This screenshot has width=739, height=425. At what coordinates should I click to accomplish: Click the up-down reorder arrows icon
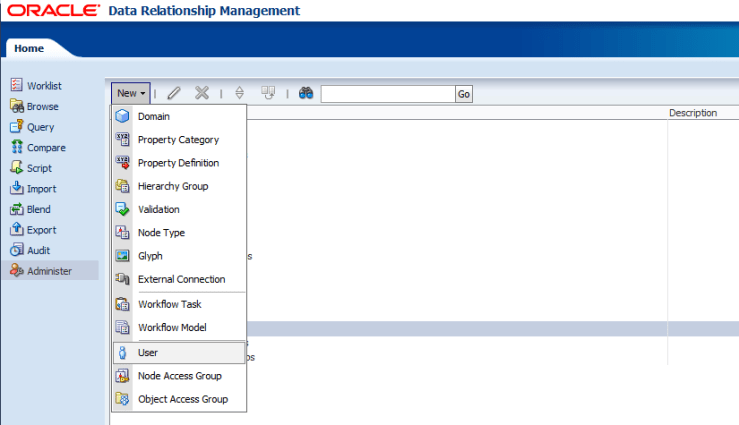pos(239,93)
